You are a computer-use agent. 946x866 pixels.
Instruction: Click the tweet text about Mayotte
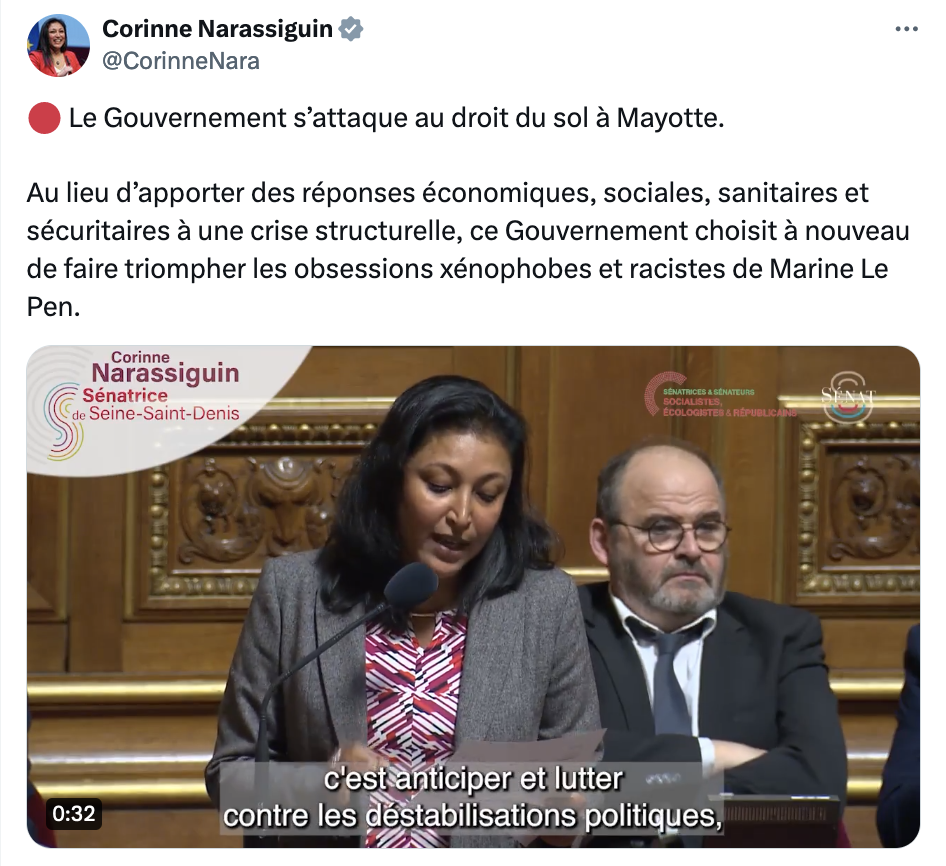tap(396, 118)
